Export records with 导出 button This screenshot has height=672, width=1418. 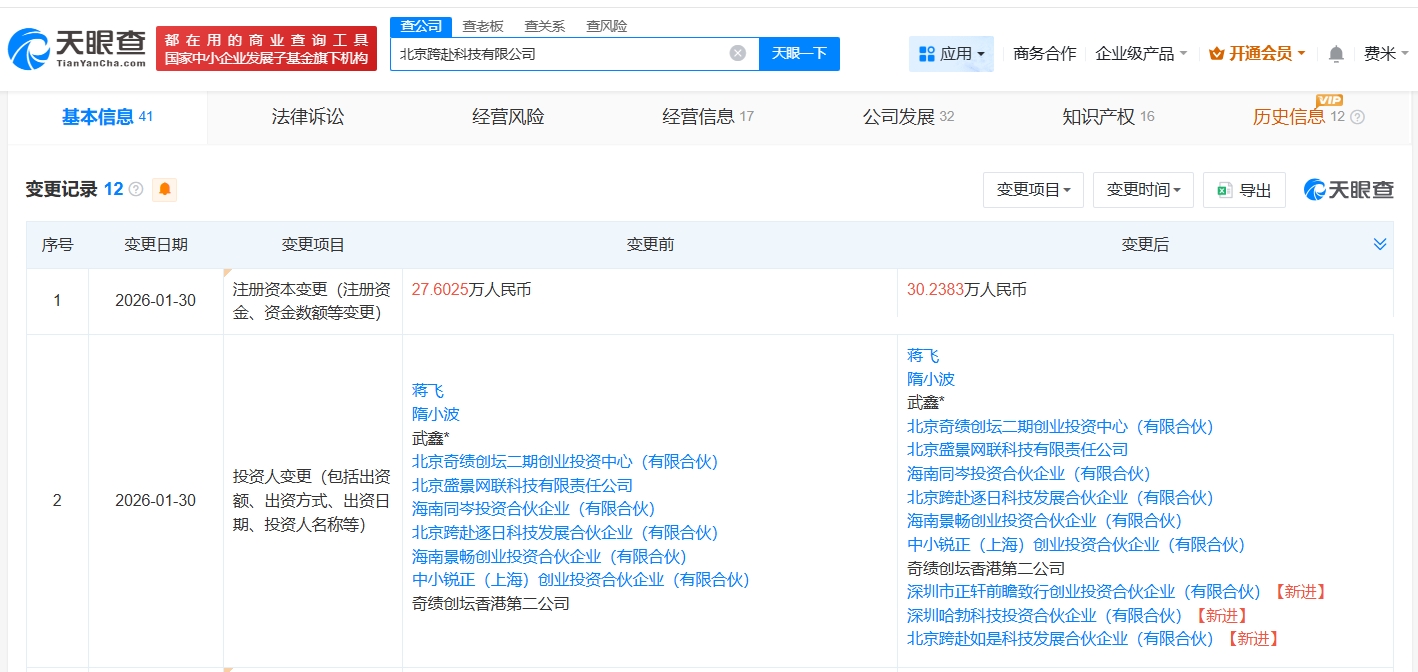tap(1244, 190)
